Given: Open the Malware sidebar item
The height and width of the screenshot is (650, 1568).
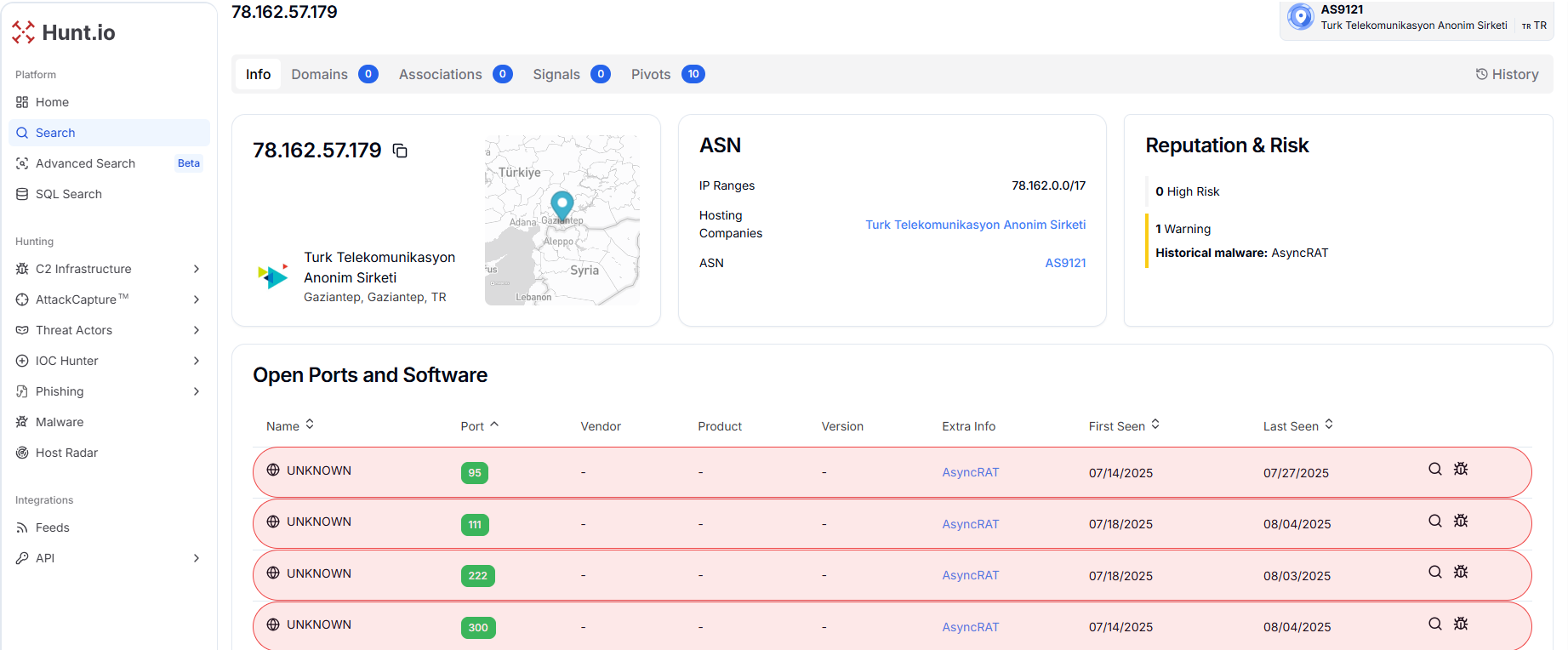Looking at the screenshot, I should click(109, 422).
